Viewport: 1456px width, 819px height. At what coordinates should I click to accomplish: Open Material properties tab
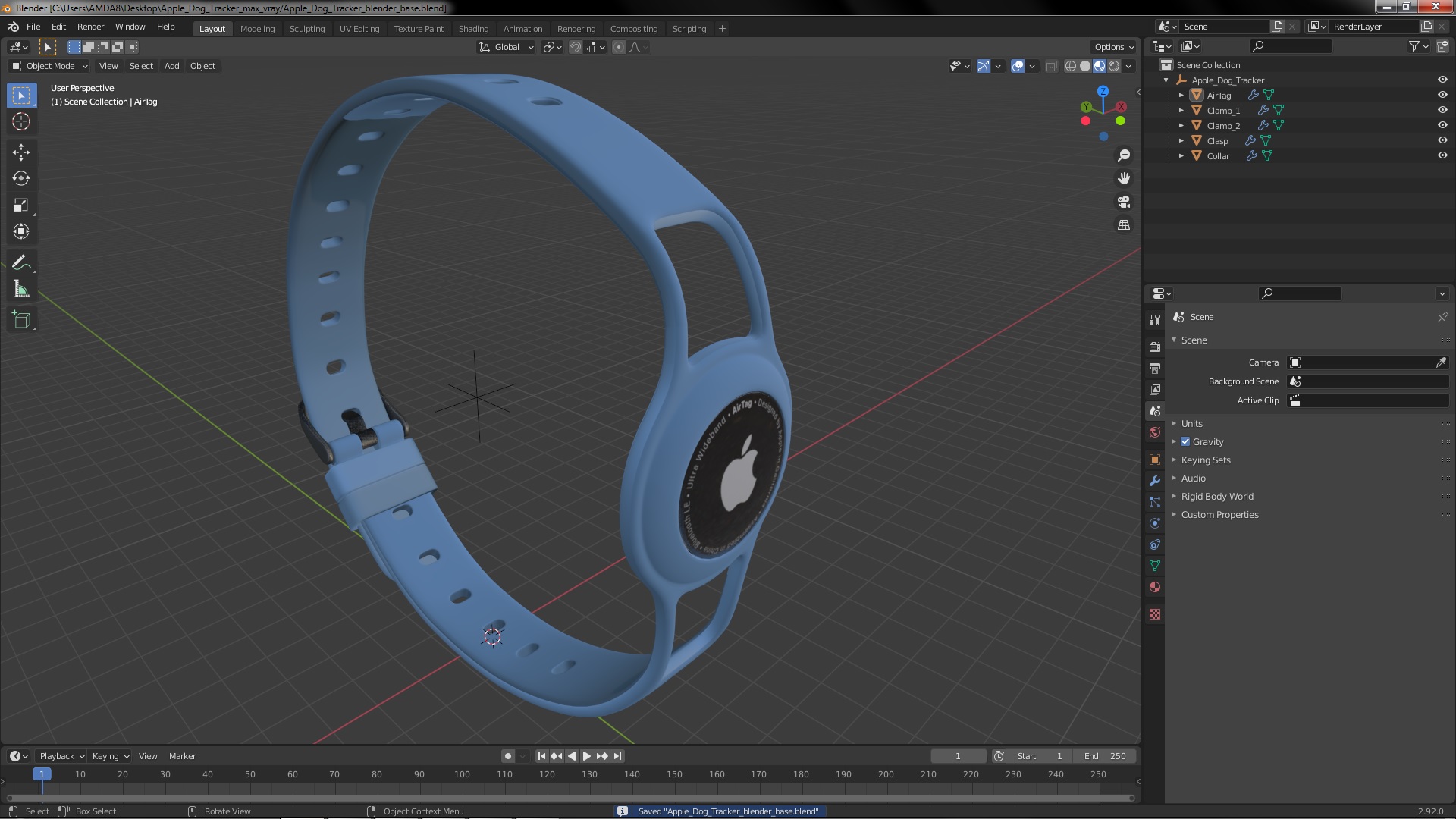(x=1155, y=587)
